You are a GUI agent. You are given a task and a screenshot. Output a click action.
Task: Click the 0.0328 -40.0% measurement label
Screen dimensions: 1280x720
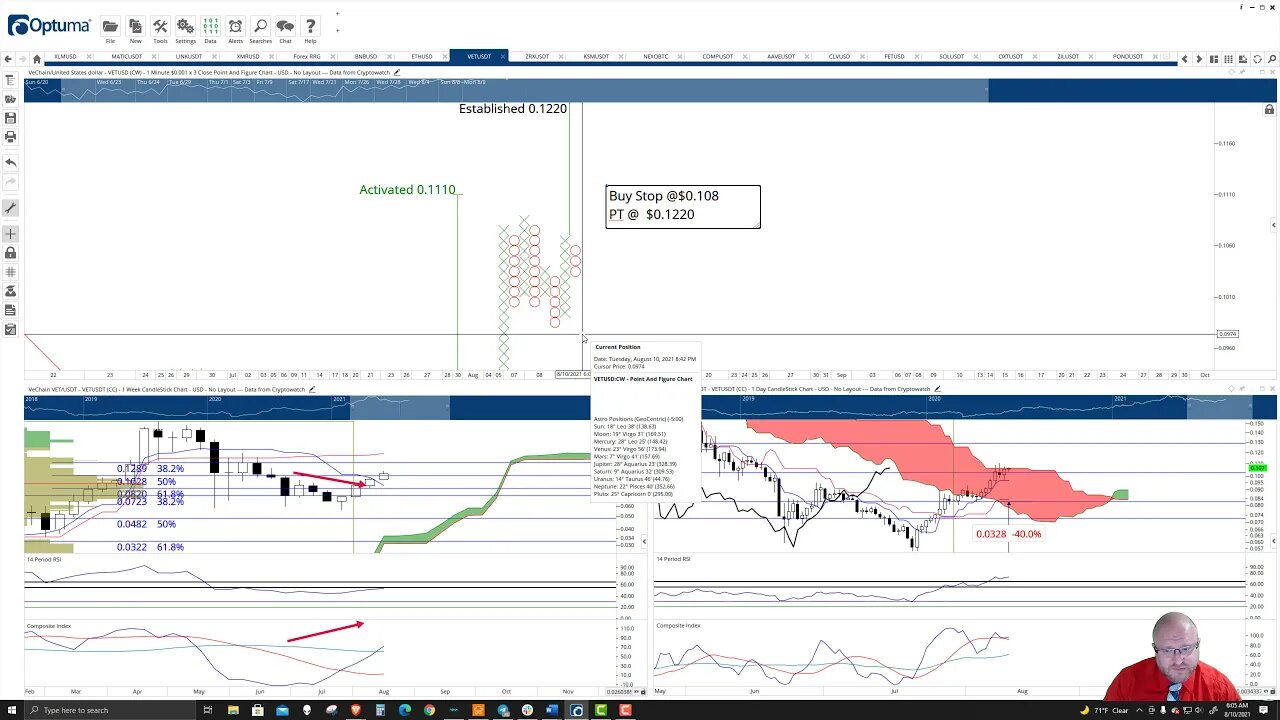click(1008, 534)
